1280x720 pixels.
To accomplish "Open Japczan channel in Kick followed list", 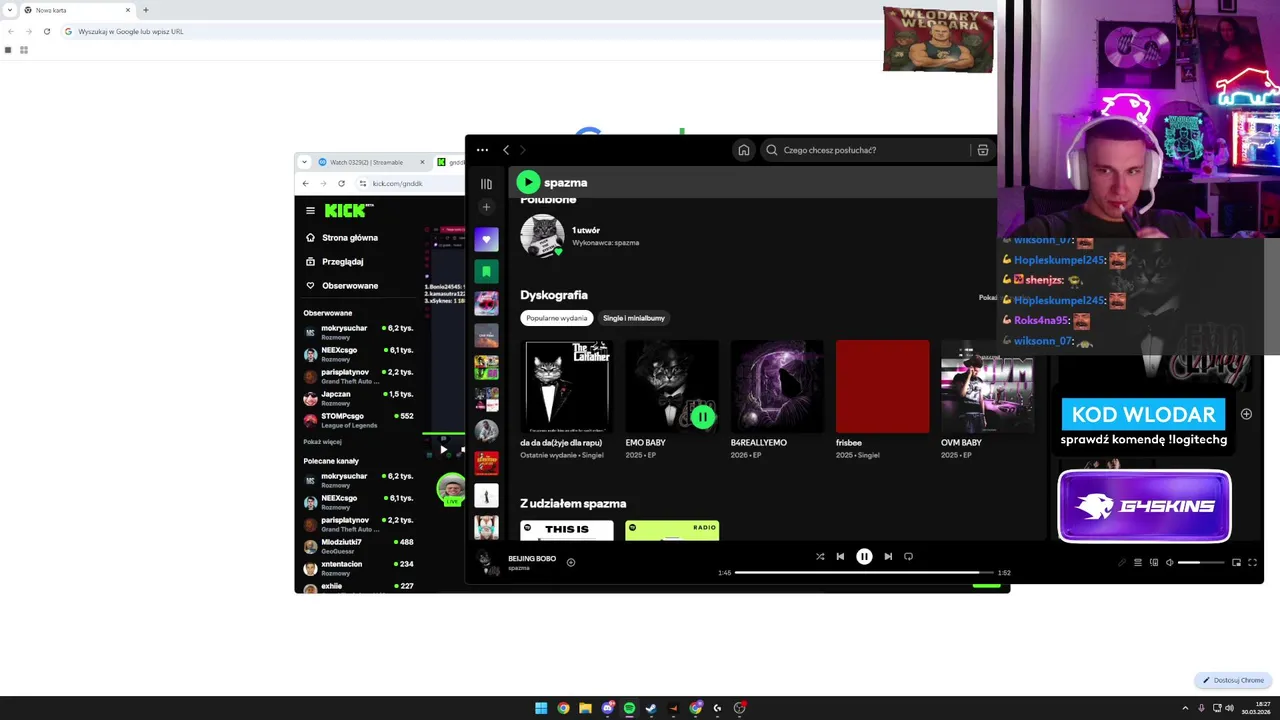I will pos(358,398).
